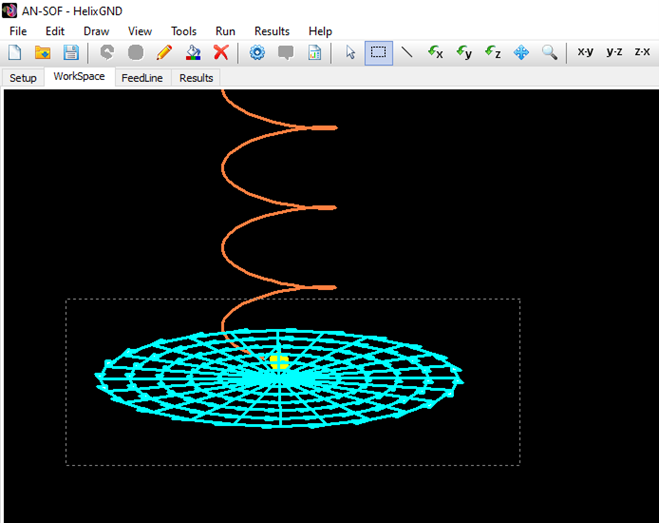Viewport: 659px width, 523px height.
Task: Save the project with the floppy disk icon
Action: point(71,53)
